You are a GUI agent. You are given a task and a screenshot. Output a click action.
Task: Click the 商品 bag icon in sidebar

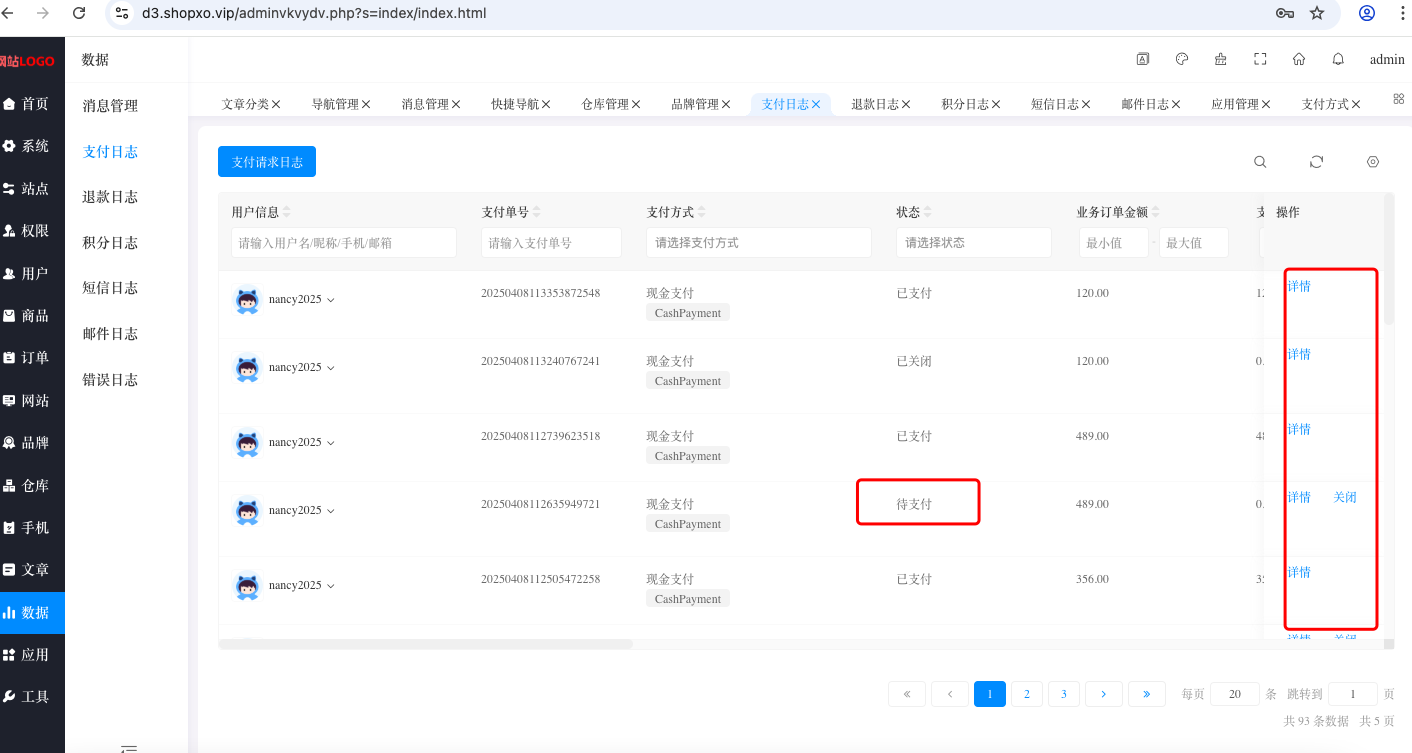tap(9, 315)
